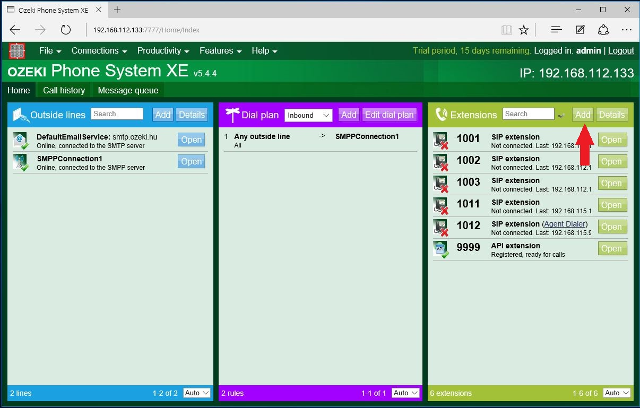Click the SMPPConnection1 outside line icon
The height and width of the screenshot is (408, 640).
click(20, 162)
